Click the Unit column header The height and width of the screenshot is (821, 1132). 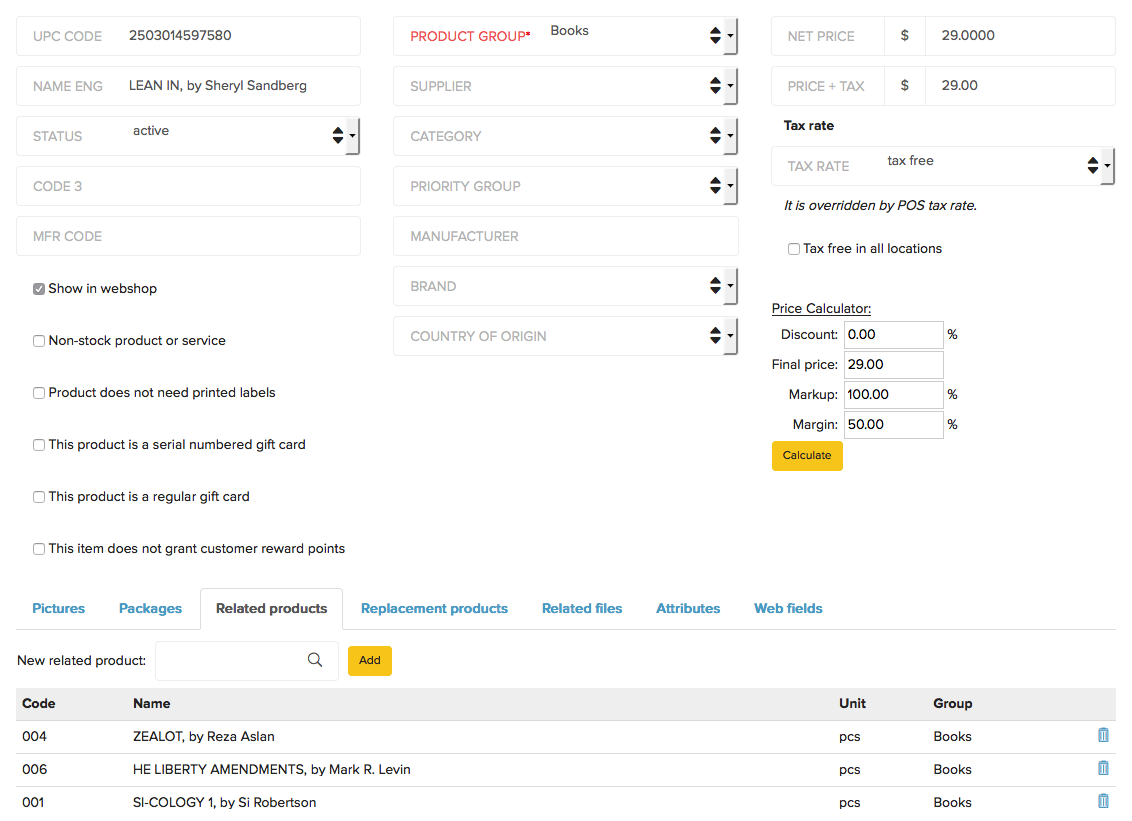(852, 703)
